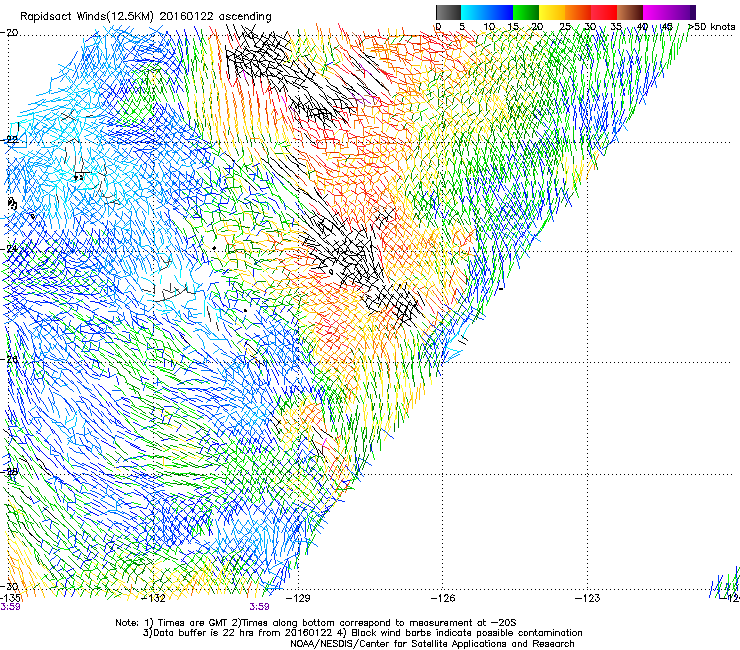The width and height of the screenshot is (740, 650).
Task: Click the "-132" longitude axis label
Action: pyautogui.click(x=154, y=599)
